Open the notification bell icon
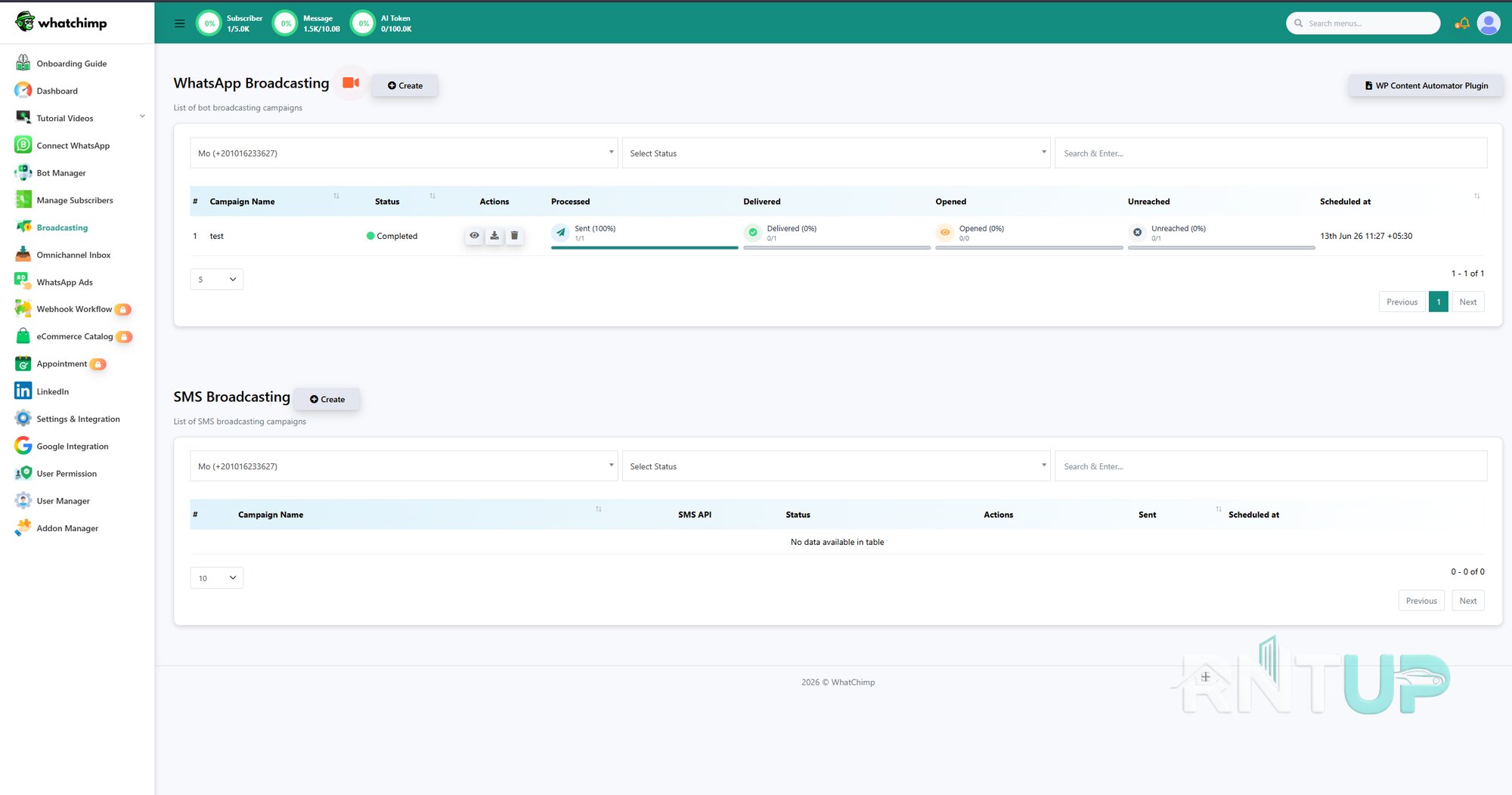The width and height of the screenshot is (1512, 795). point(1462,23)
